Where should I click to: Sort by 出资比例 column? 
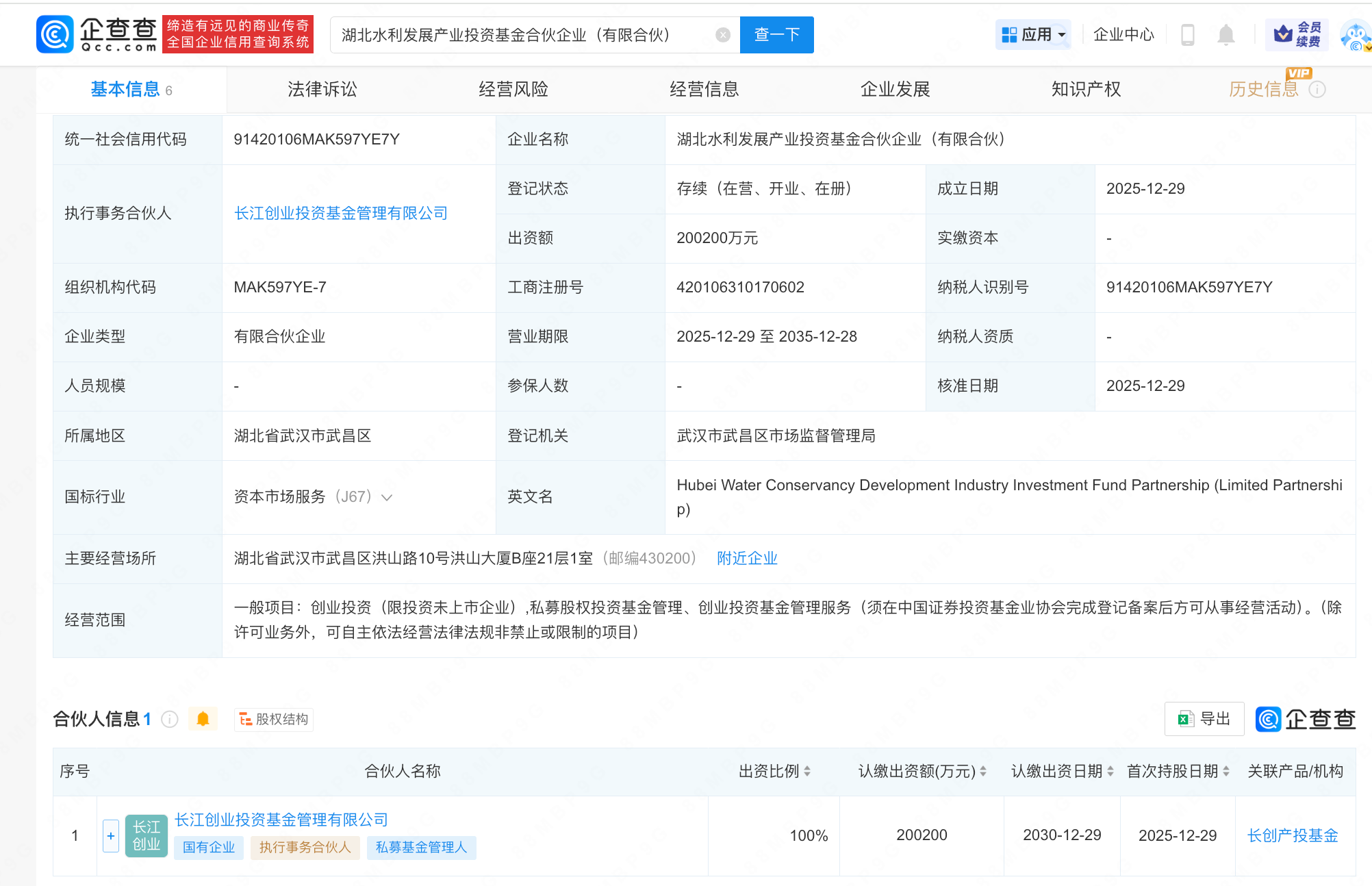click(x=807, y=772)
